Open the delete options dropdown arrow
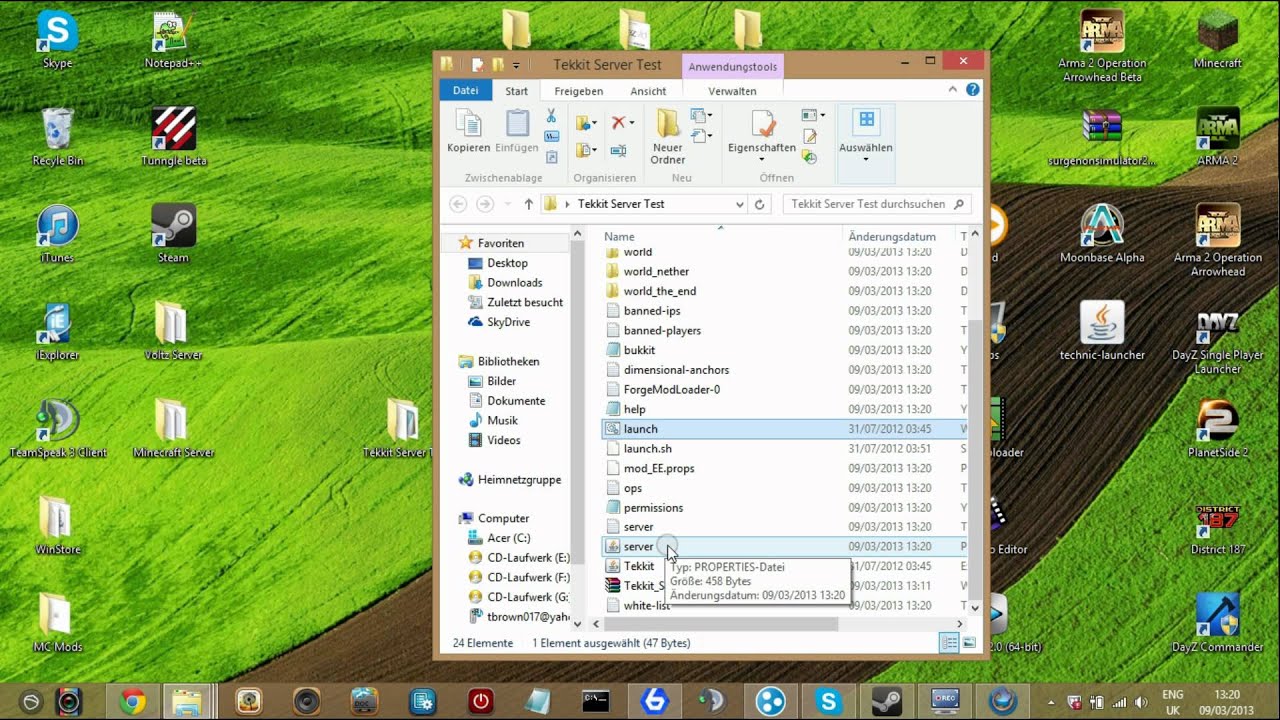The height and width of the screenshot is (720, 1280). coord(632,123)
